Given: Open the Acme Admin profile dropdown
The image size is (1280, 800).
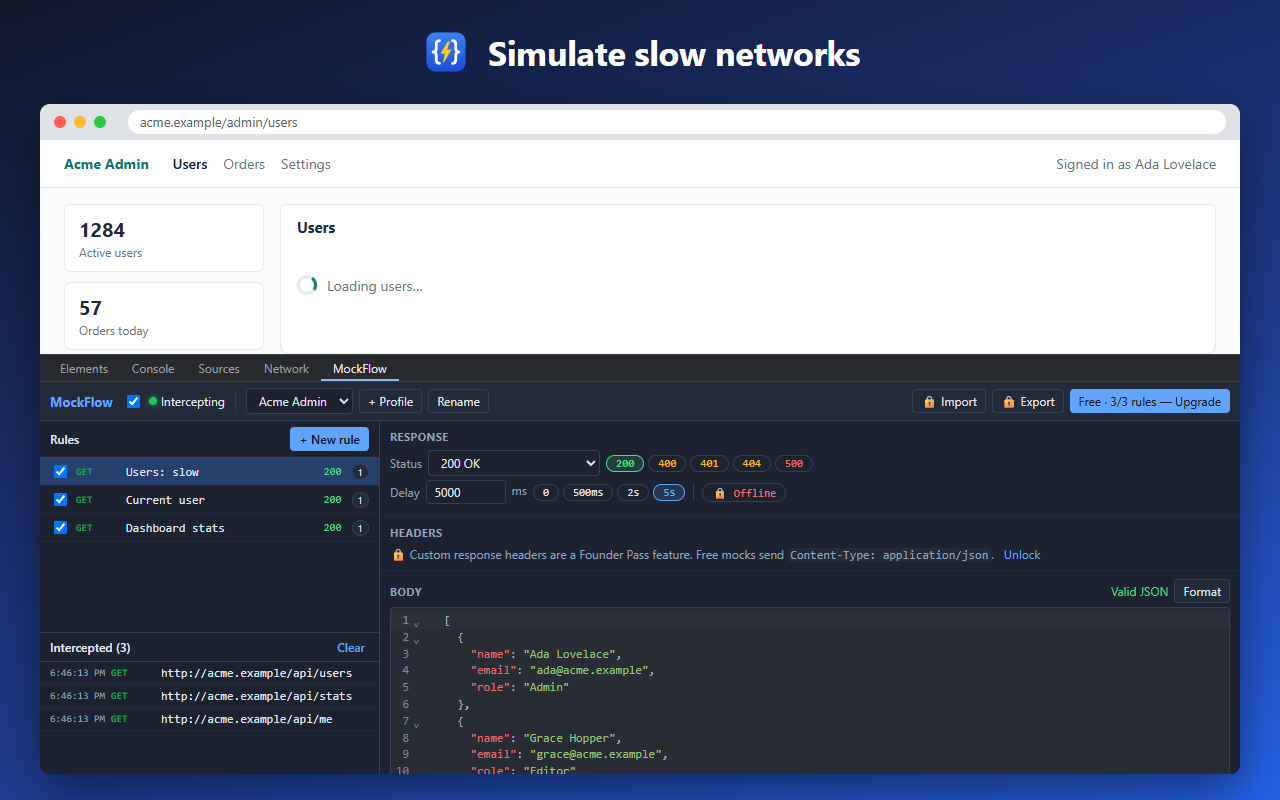Looking at the screenshot, I should tap(299, 402).
